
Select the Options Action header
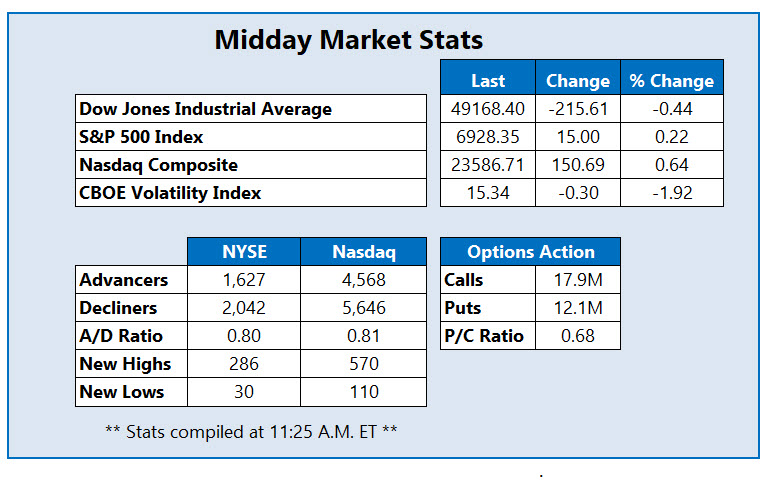point(531,253)
